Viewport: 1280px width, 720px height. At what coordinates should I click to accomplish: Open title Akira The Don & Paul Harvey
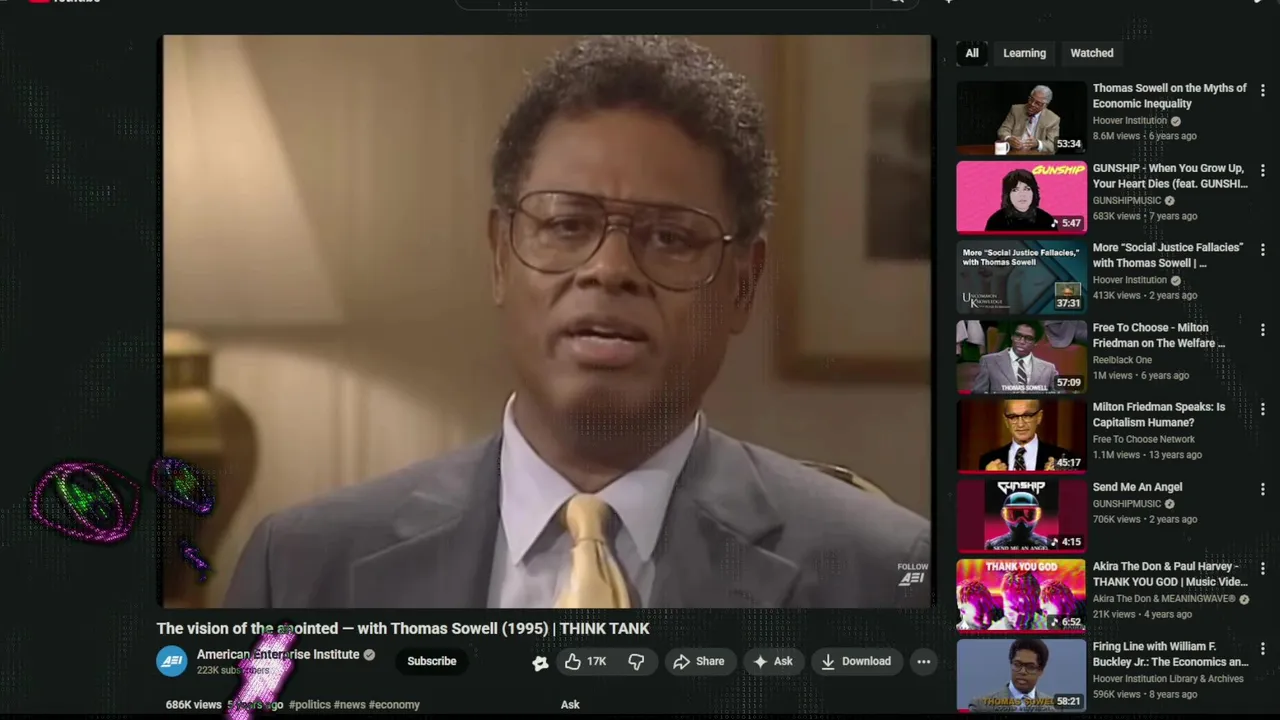pos(1170,574)
